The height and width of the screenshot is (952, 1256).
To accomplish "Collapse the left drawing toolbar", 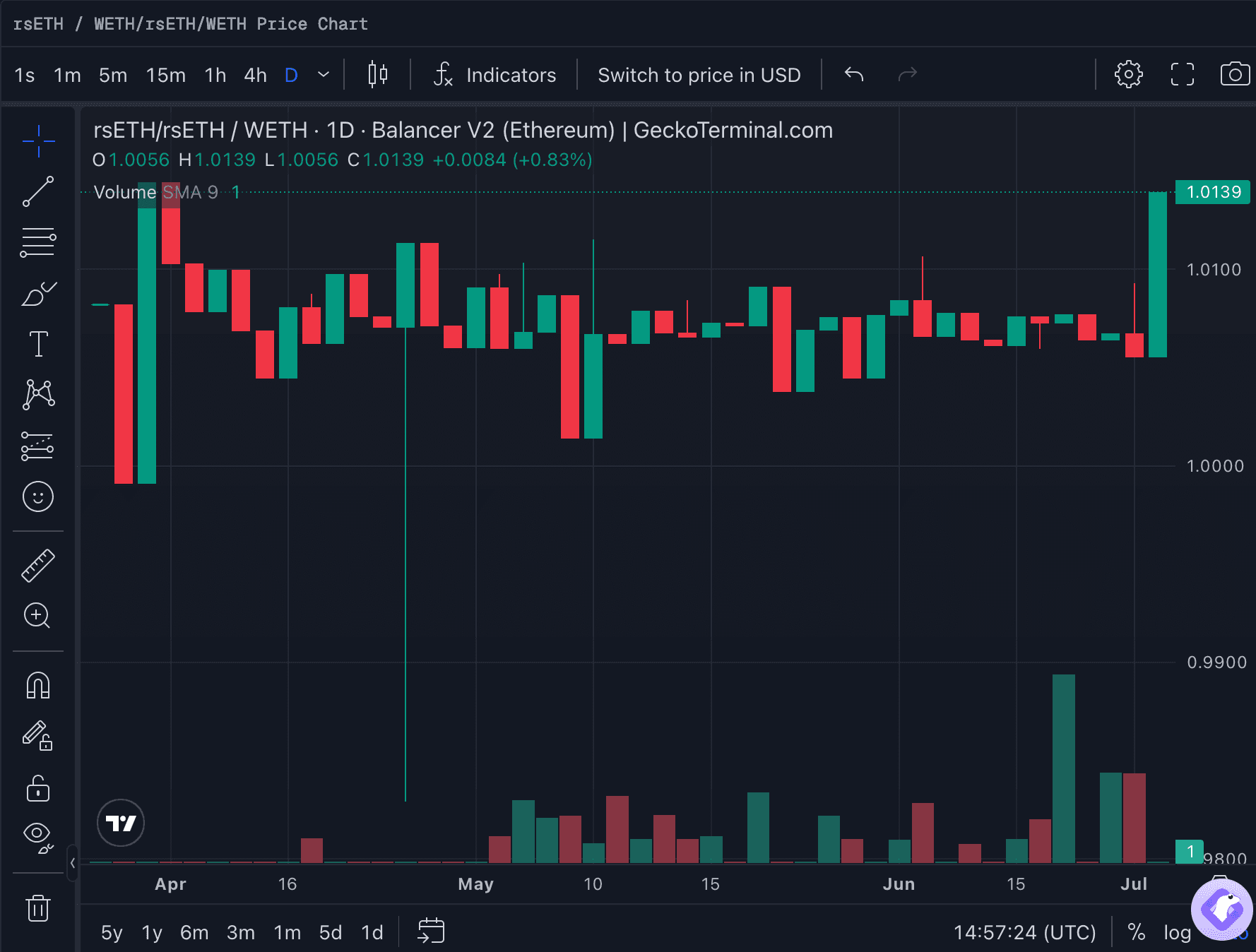I will point(72,863).
